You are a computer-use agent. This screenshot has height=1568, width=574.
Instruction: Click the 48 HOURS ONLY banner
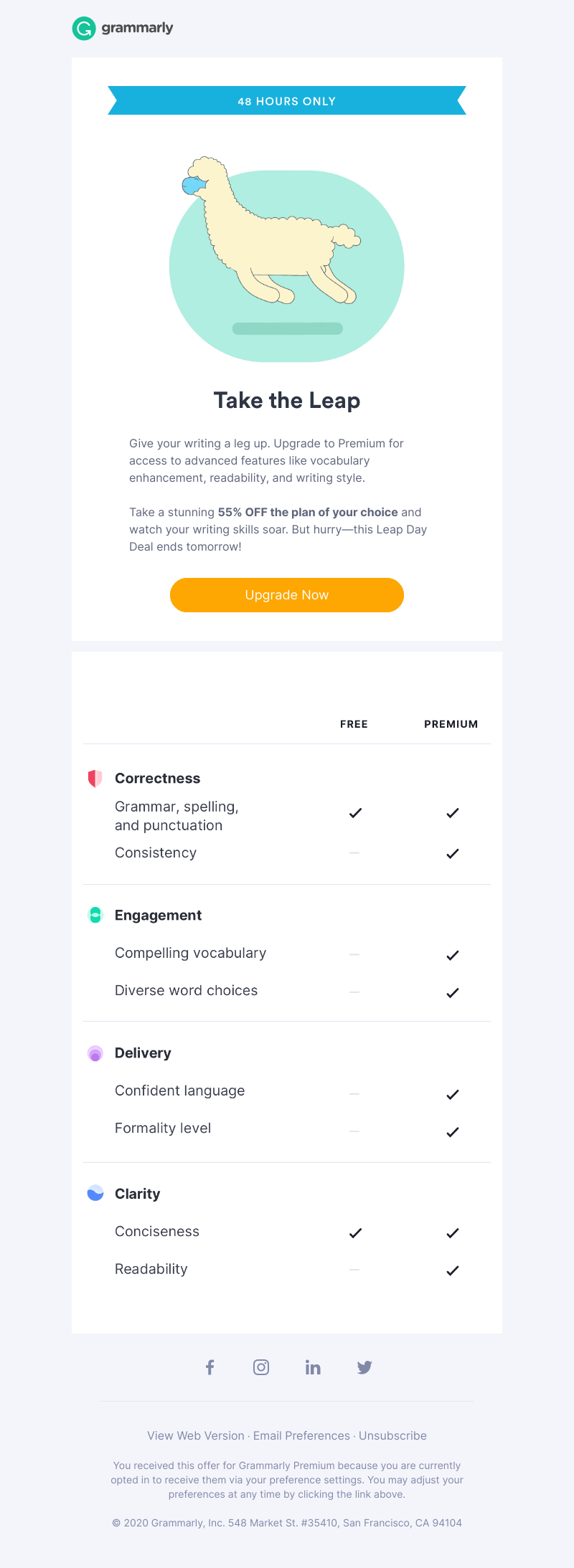pyautogui.click(x=287, y=100)
